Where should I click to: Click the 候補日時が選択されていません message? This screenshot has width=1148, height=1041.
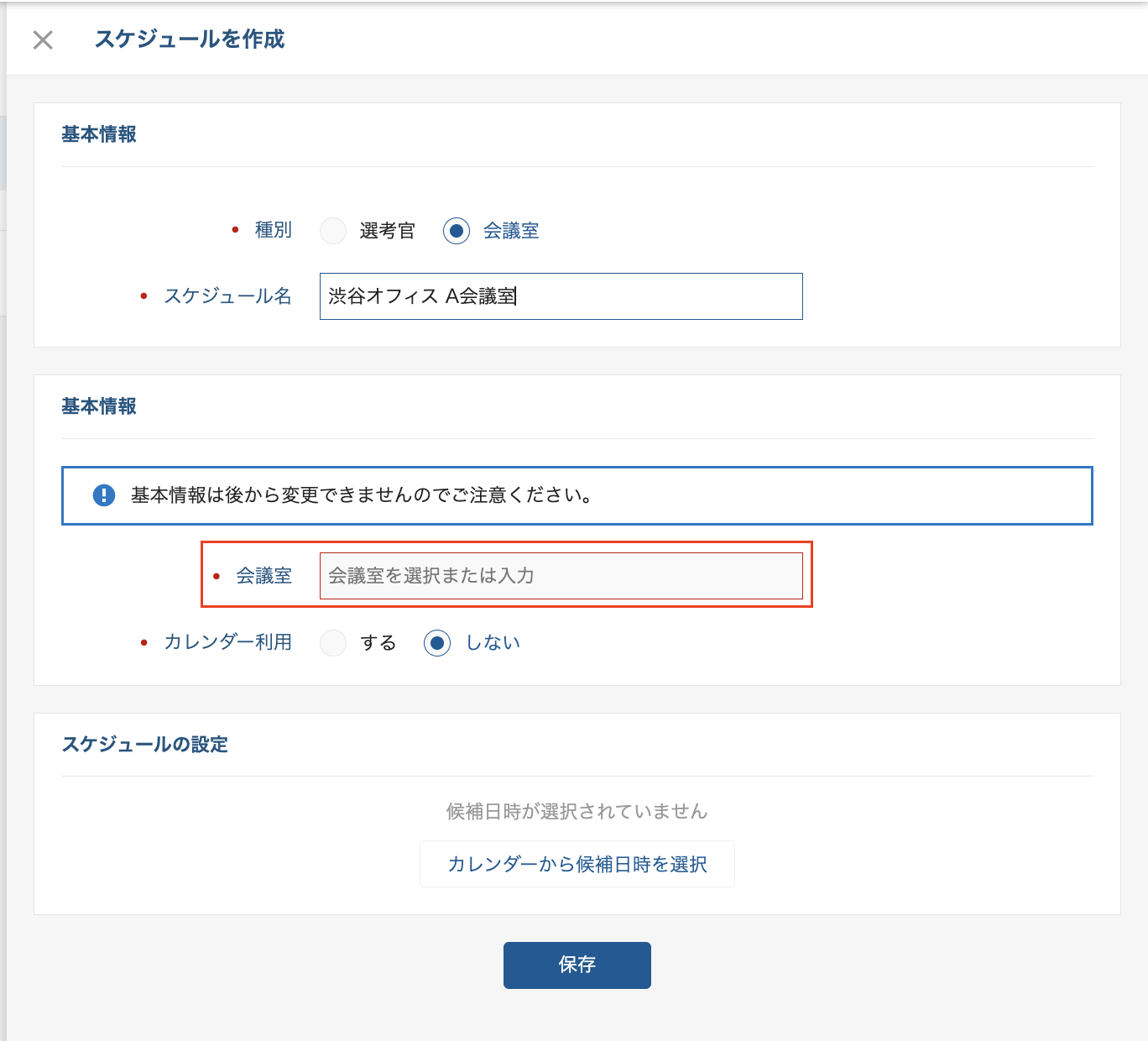(577, 811)
